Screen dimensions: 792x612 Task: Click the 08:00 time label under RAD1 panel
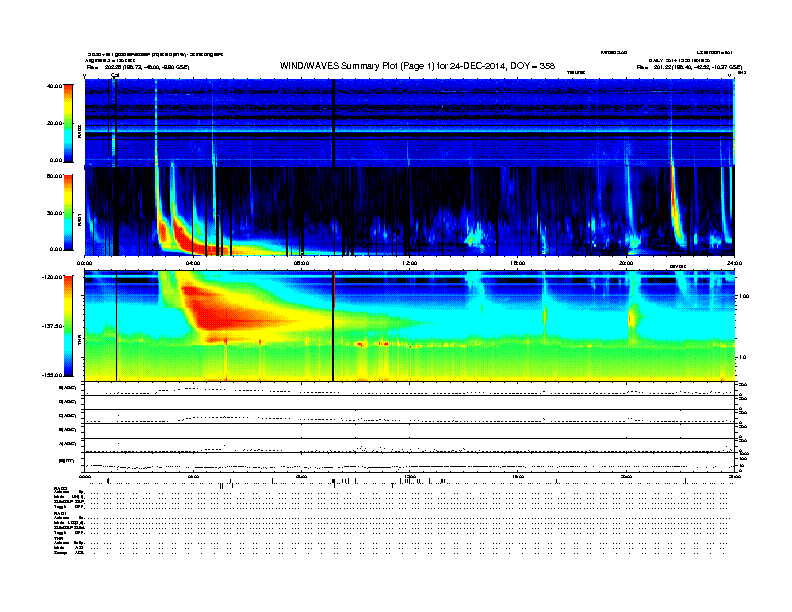[301, 263]
